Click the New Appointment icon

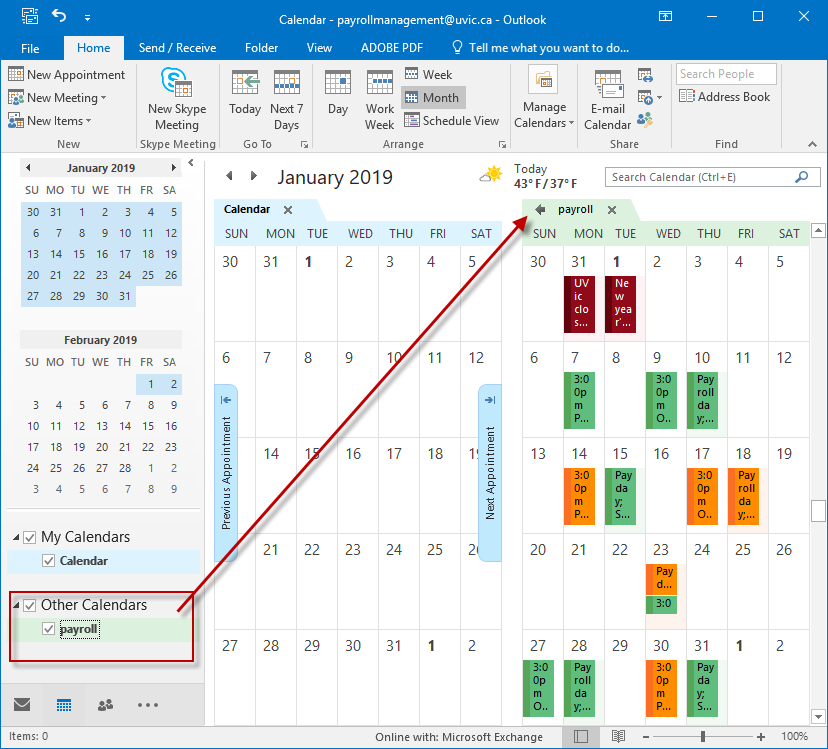(x=16, y=74)
